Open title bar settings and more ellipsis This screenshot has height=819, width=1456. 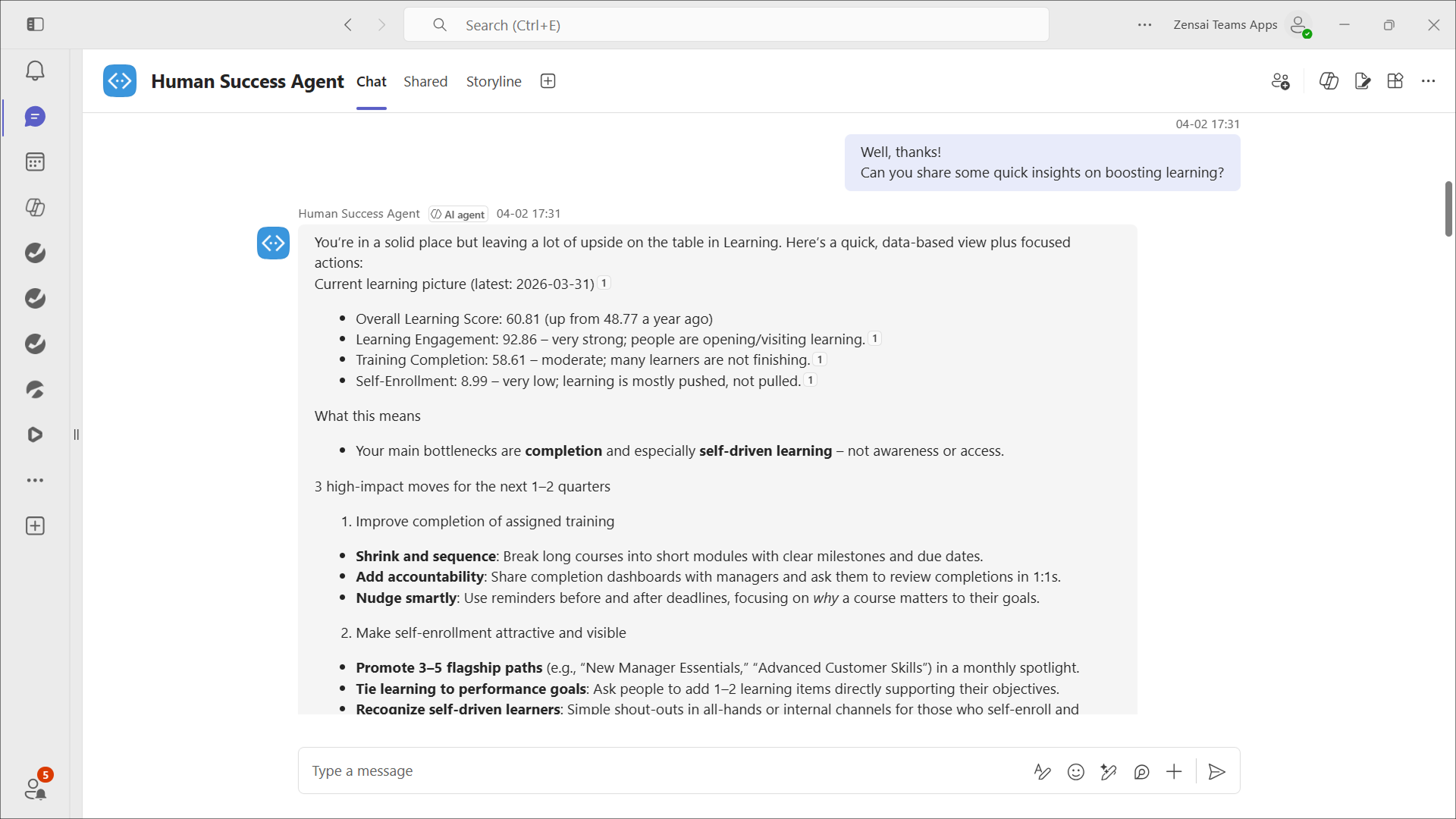click(x=1144, y=25)
